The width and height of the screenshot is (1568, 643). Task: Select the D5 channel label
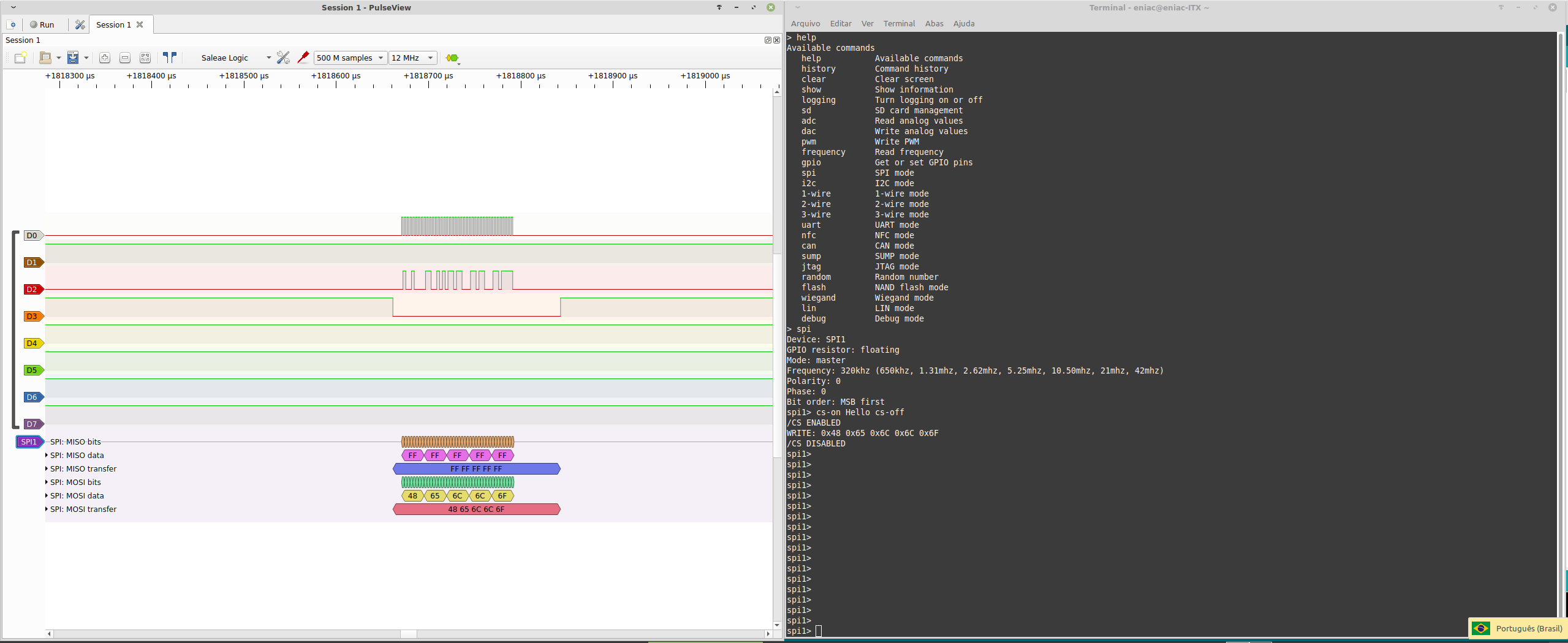tap(33, 370)
